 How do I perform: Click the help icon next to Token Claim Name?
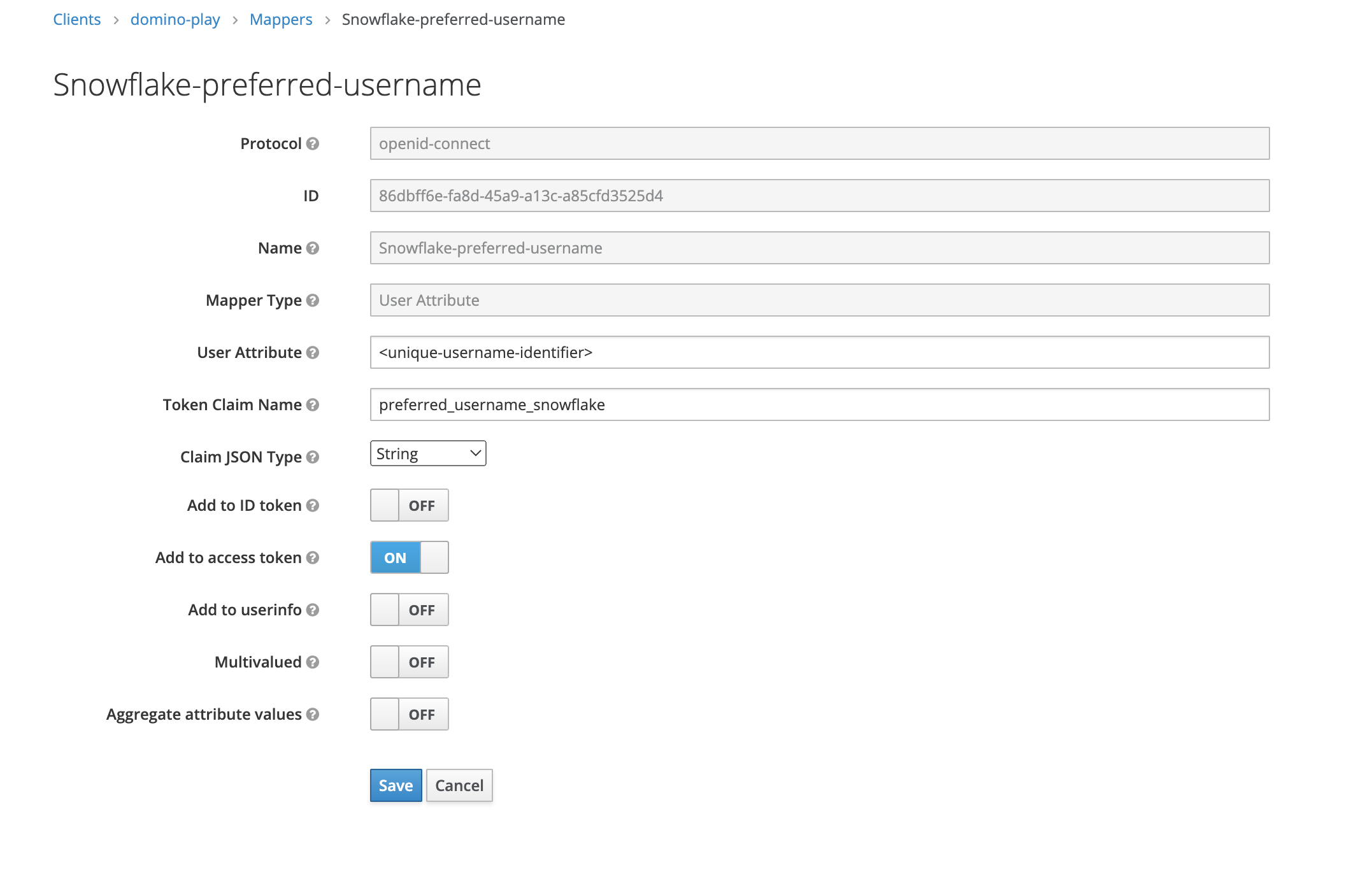[x=312, y=405]
